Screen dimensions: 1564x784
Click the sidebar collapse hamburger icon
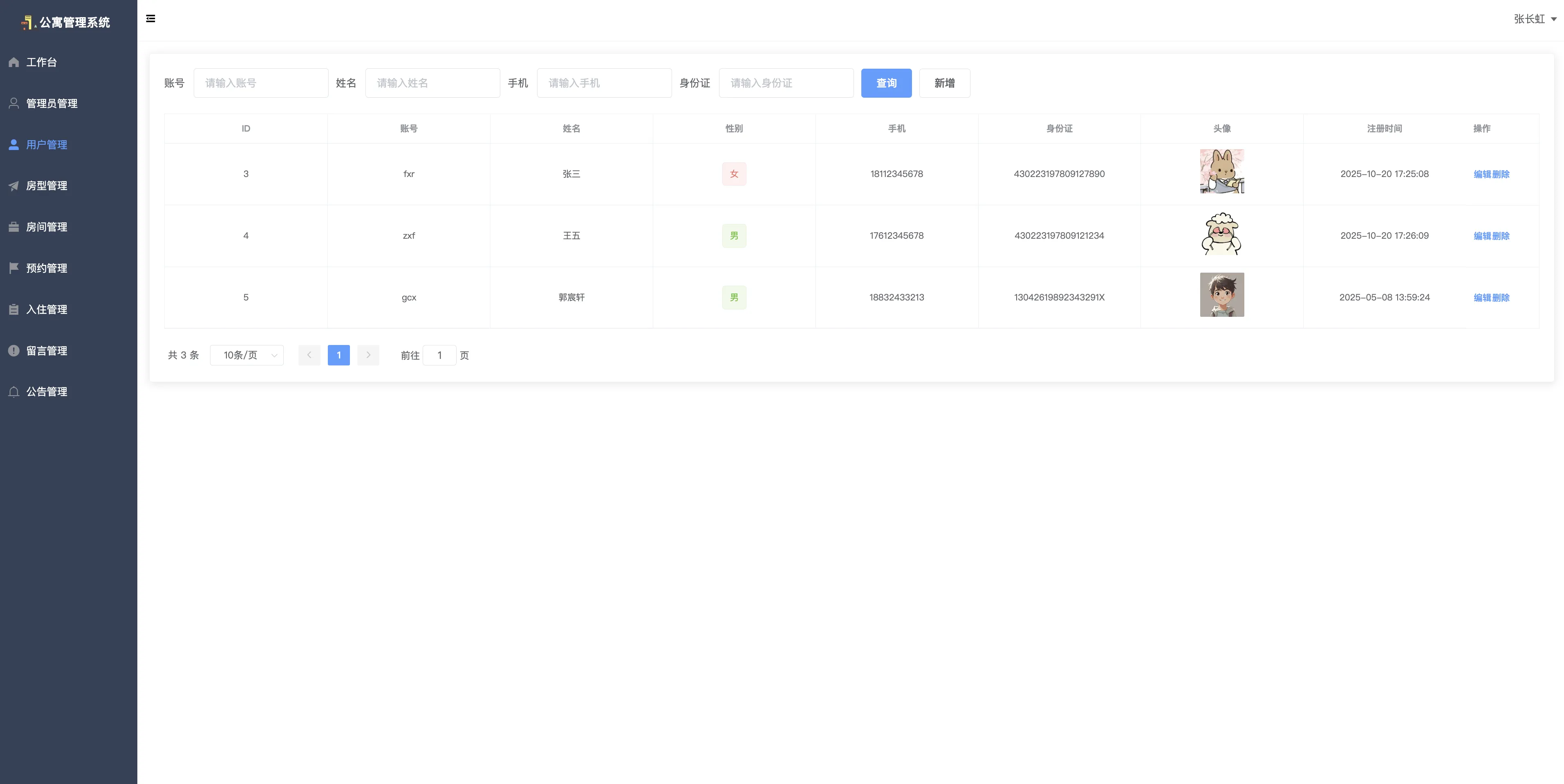150,19
